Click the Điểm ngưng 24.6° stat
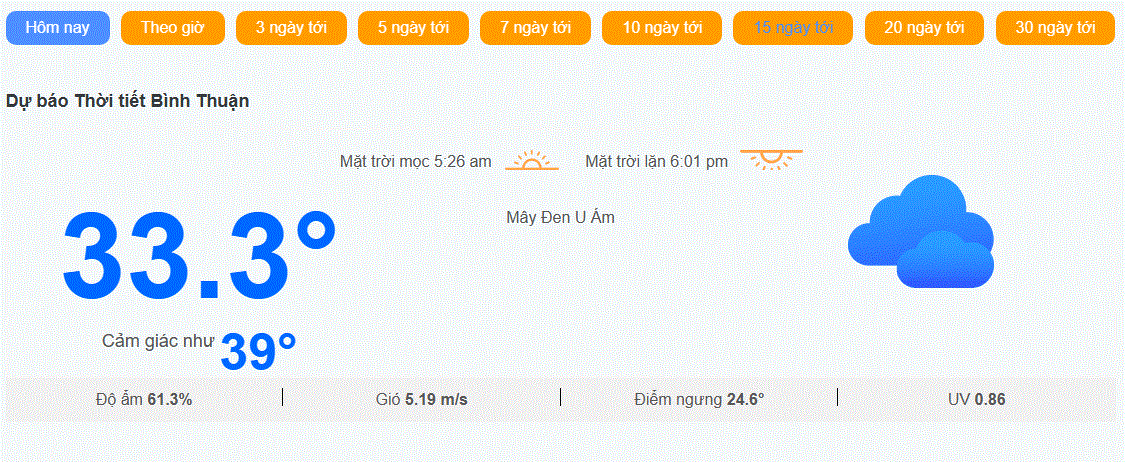1125x462 pixels. [700, 400]
